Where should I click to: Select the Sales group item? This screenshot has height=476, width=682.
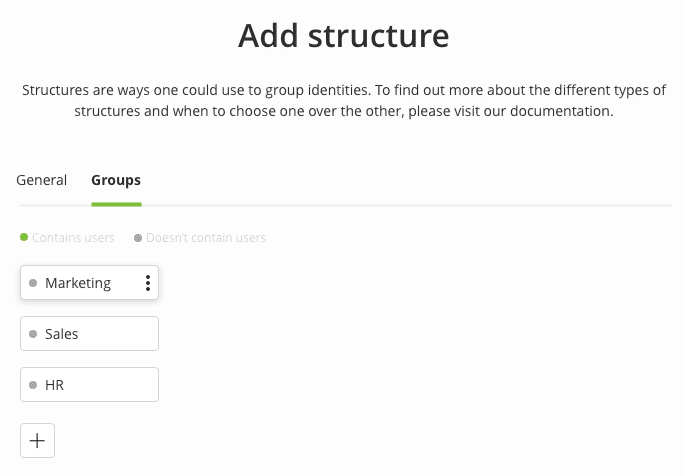click(89, 334)
